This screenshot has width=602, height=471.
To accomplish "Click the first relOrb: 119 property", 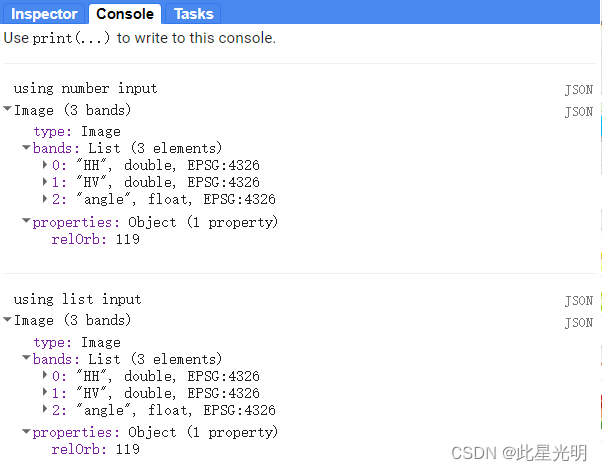I will 95,240.
